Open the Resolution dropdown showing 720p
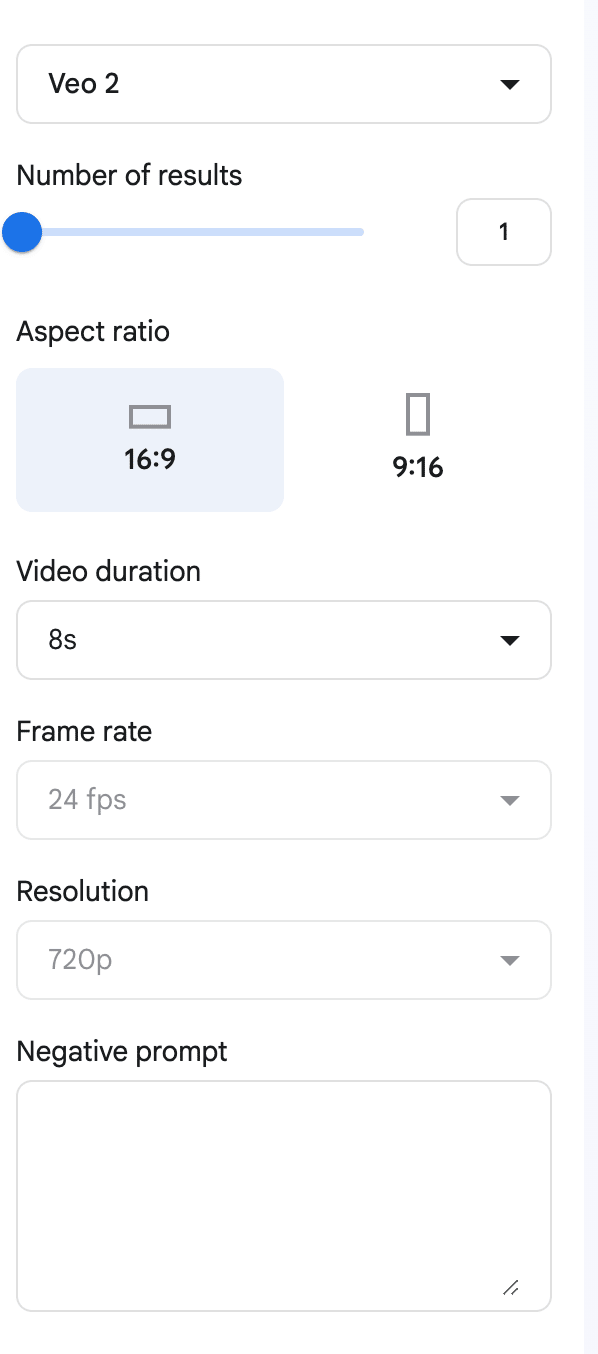This screenshot has height=1354, width=598. tap(284, 960)
